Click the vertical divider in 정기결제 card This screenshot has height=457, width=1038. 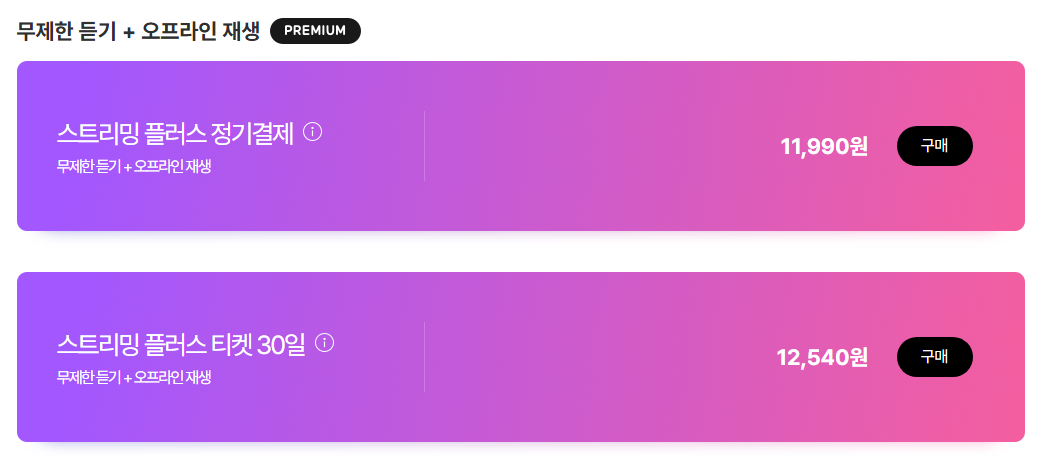pos(425,146)
